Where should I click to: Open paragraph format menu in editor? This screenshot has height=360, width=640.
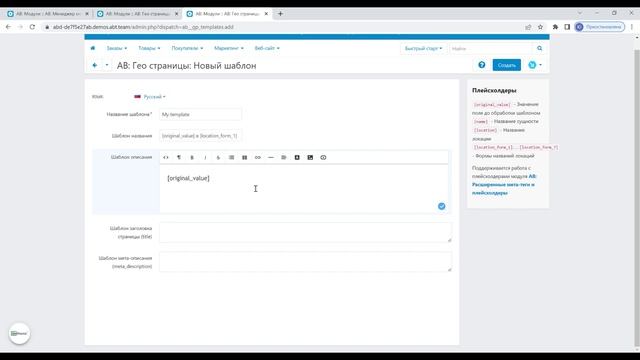[179, 158]
